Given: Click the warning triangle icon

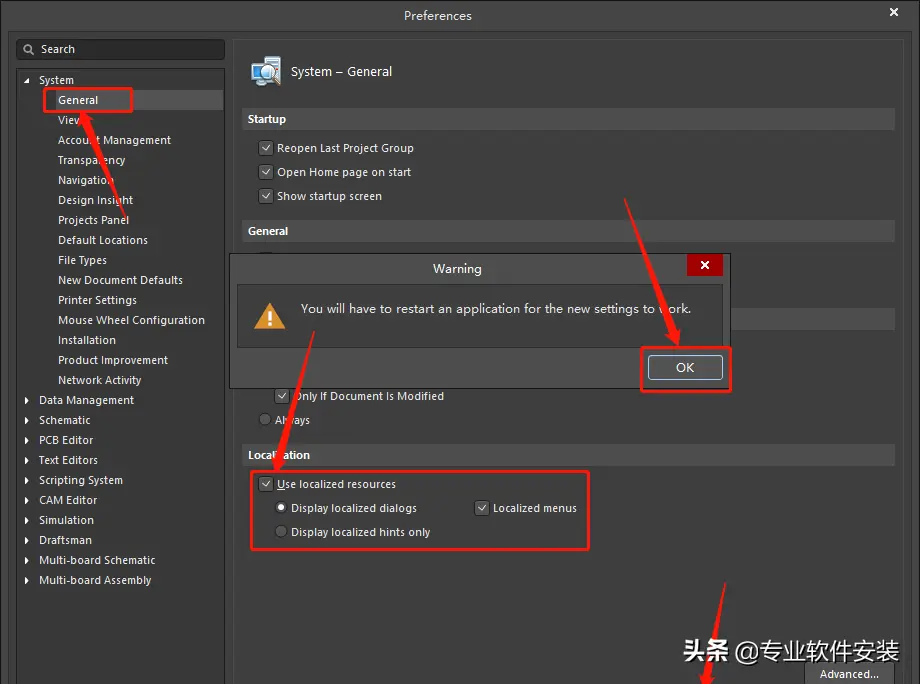Looking at the screenshot, I should click(x=269, y=316).
